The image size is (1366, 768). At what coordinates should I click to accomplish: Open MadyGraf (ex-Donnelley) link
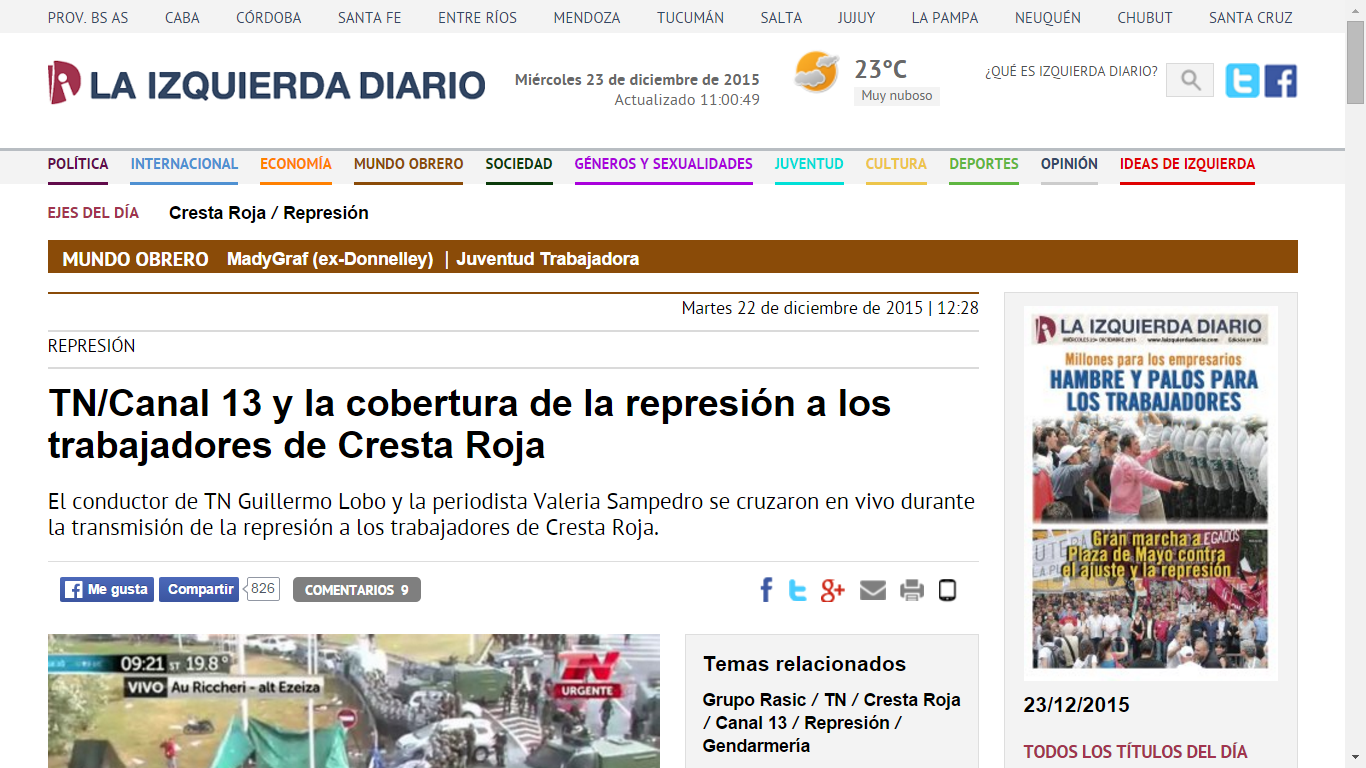[x=330, y=259]
